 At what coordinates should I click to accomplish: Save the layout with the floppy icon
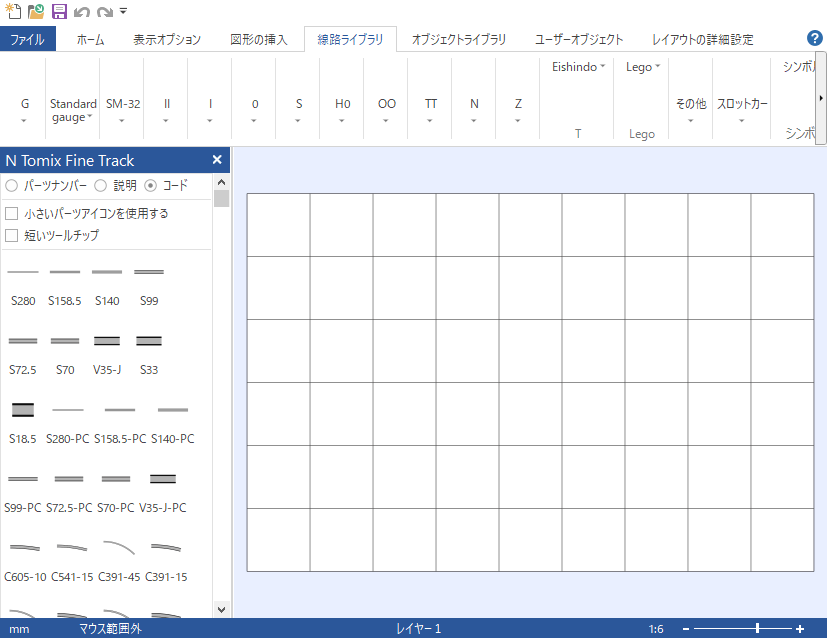[59, 11]
